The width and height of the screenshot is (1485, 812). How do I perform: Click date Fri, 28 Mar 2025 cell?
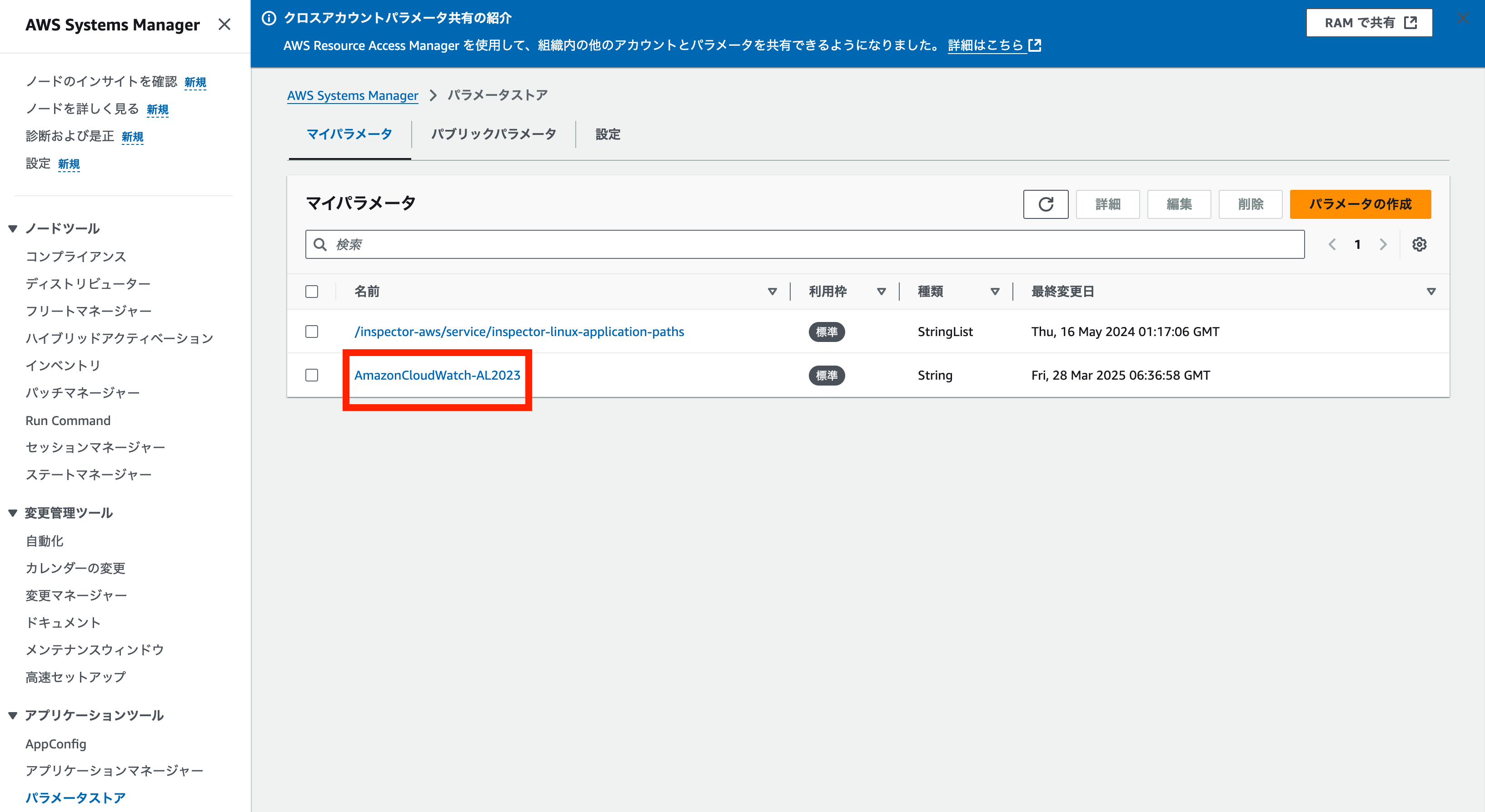tap(1120, 375)
